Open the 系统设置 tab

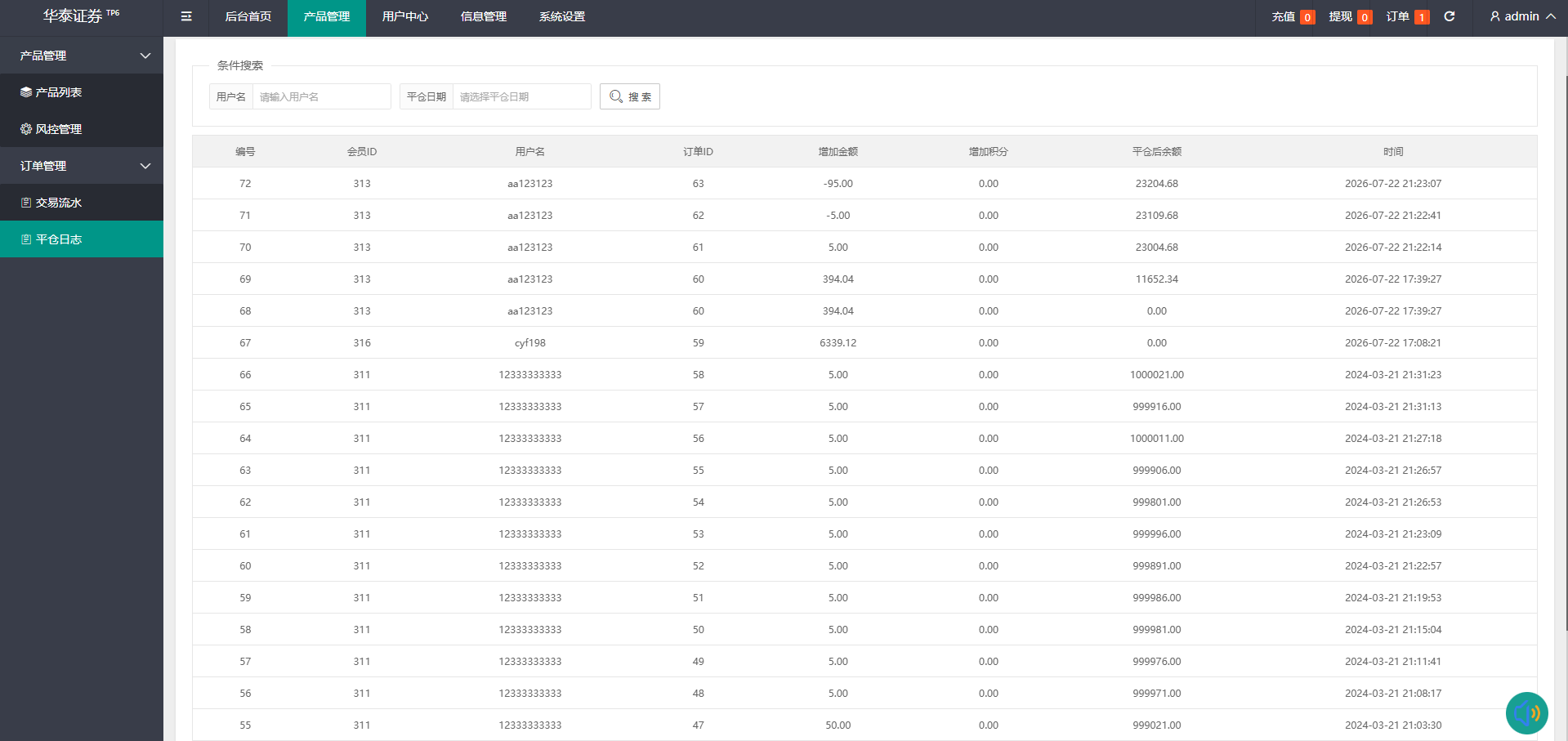coord(562,16)
